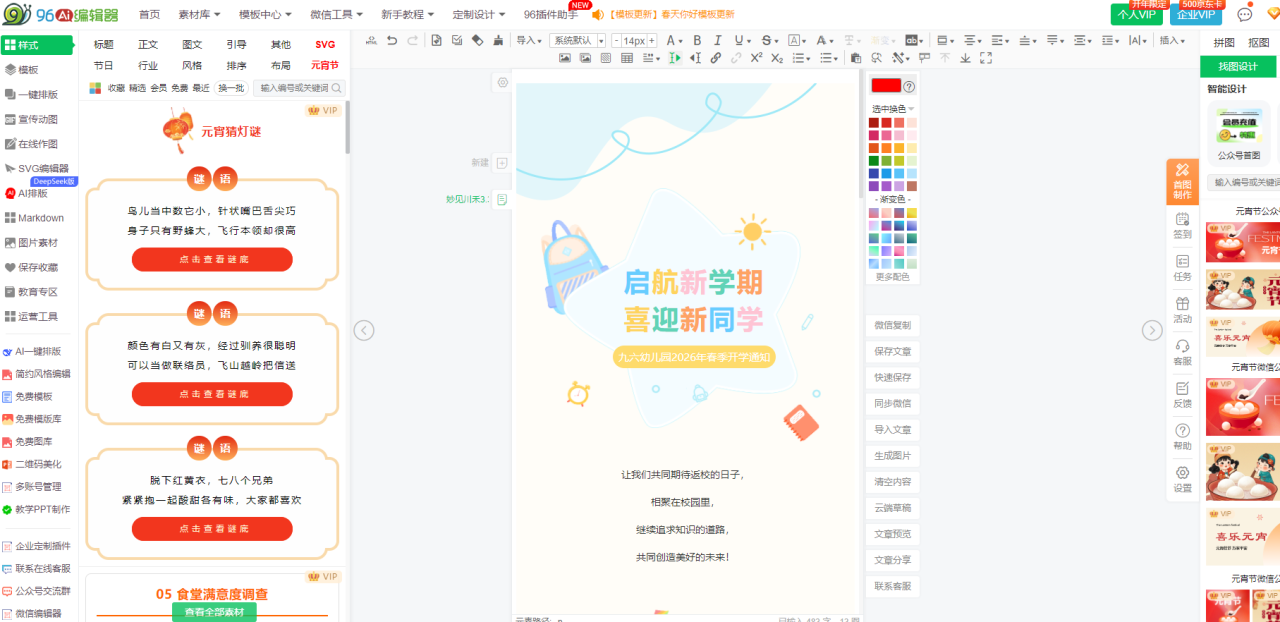Open the 模板 section in left sidebar
The width and height of the screenshot is (1280, 622).
point(28,70)
